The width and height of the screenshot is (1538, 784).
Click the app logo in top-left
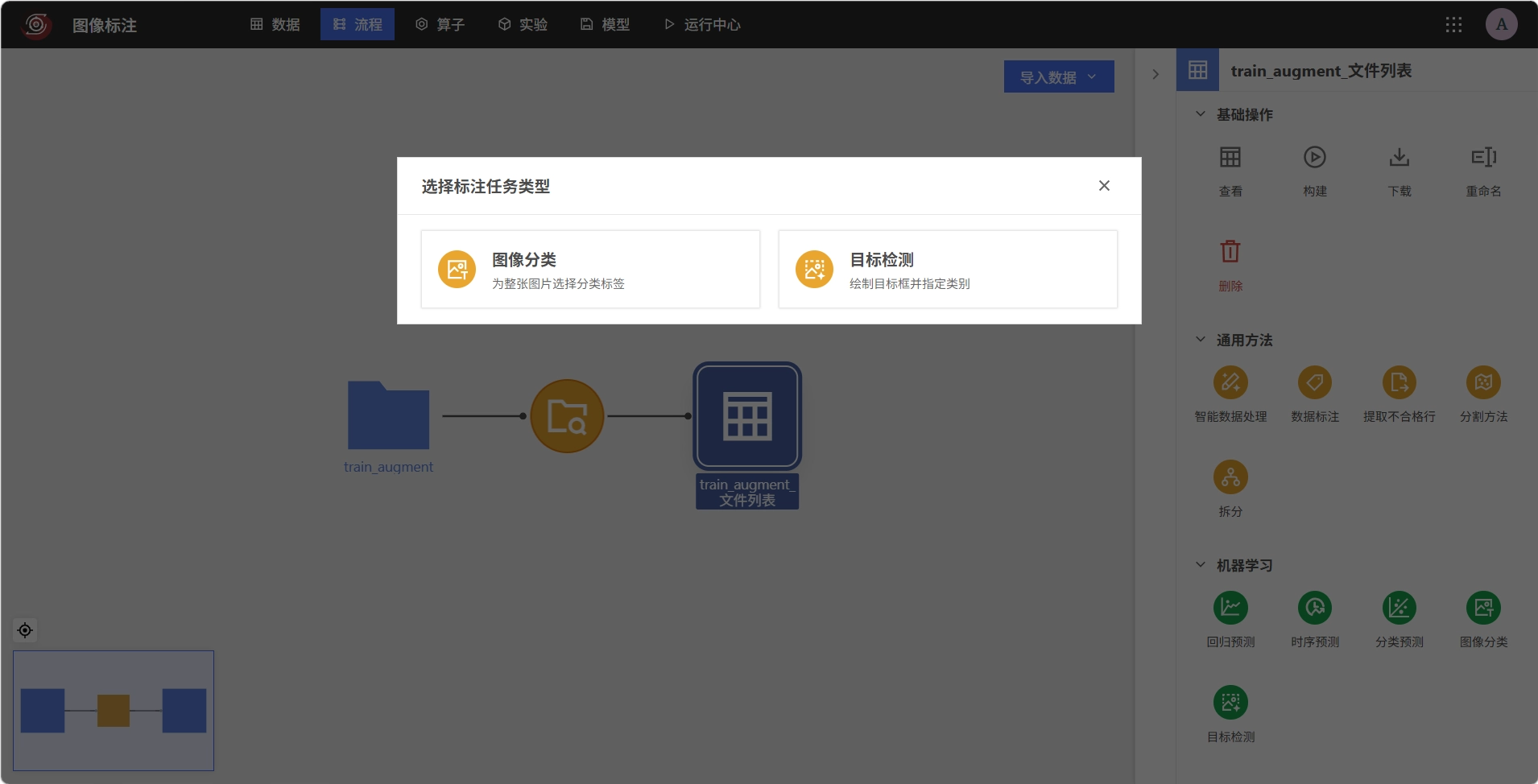(35, 25)
